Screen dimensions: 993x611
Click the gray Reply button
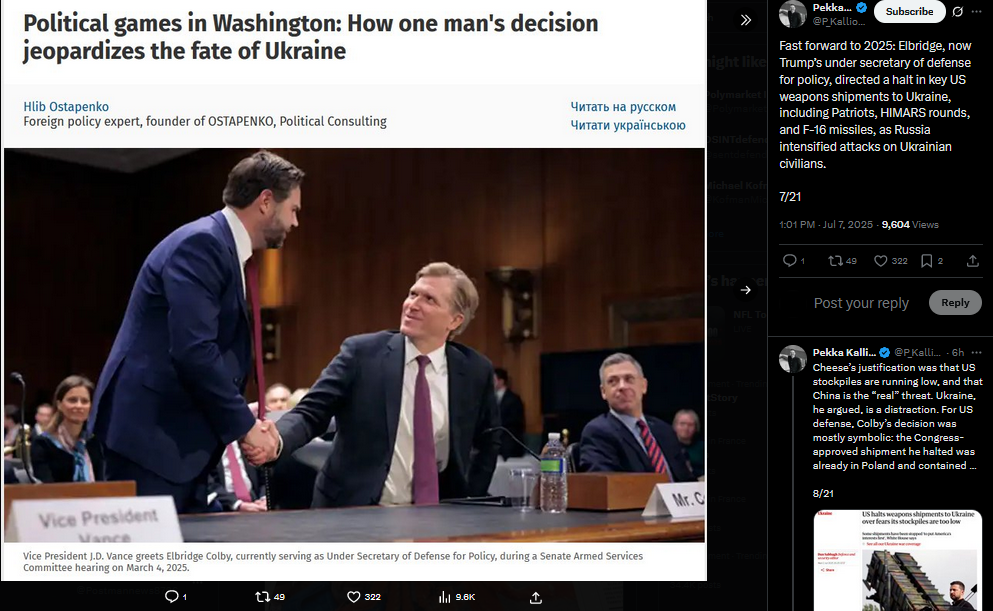(x=955, y=303)
